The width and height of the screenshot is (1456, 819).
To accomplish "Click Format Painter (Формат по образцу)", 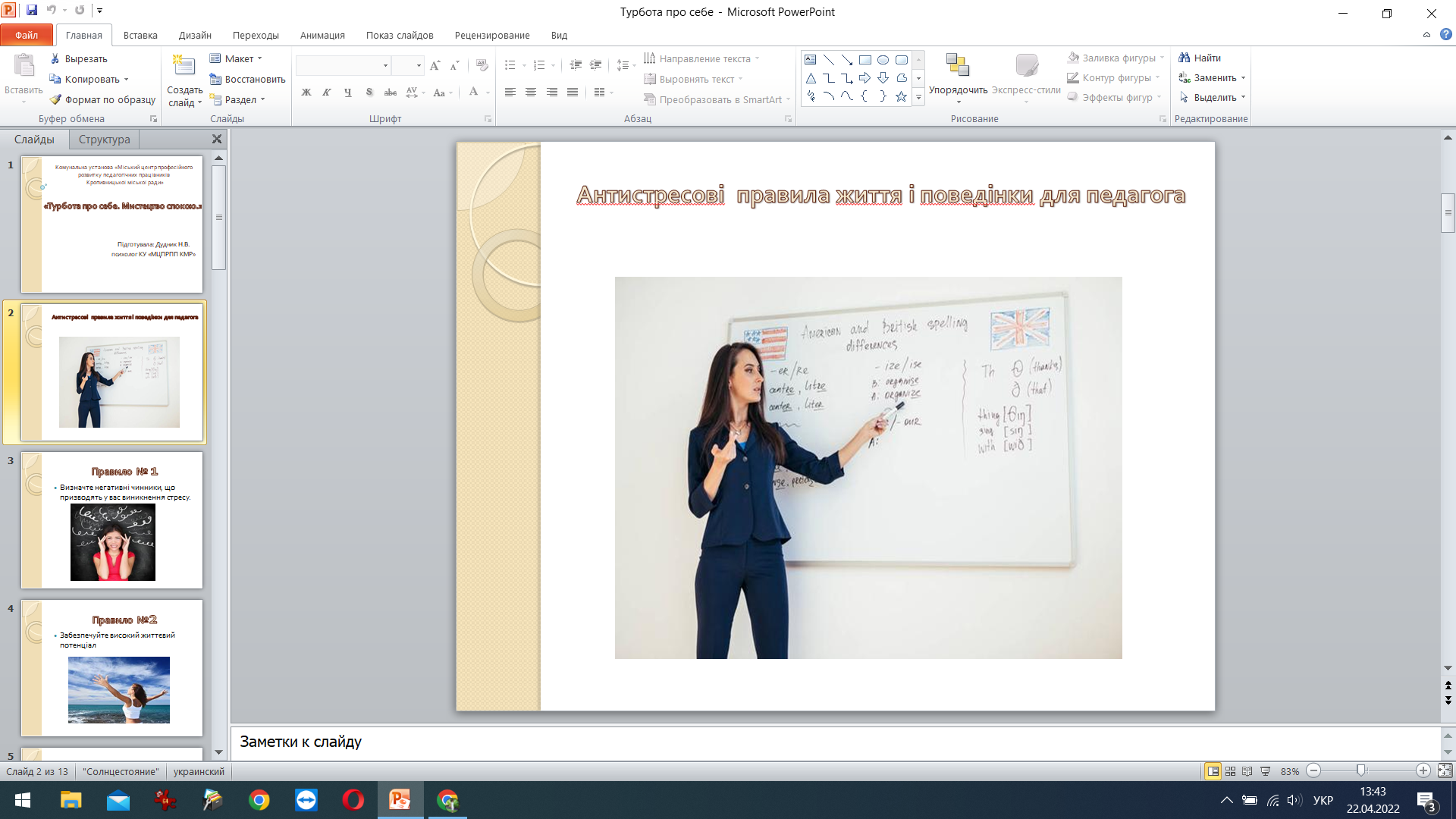I will click(x=102, y=99).
